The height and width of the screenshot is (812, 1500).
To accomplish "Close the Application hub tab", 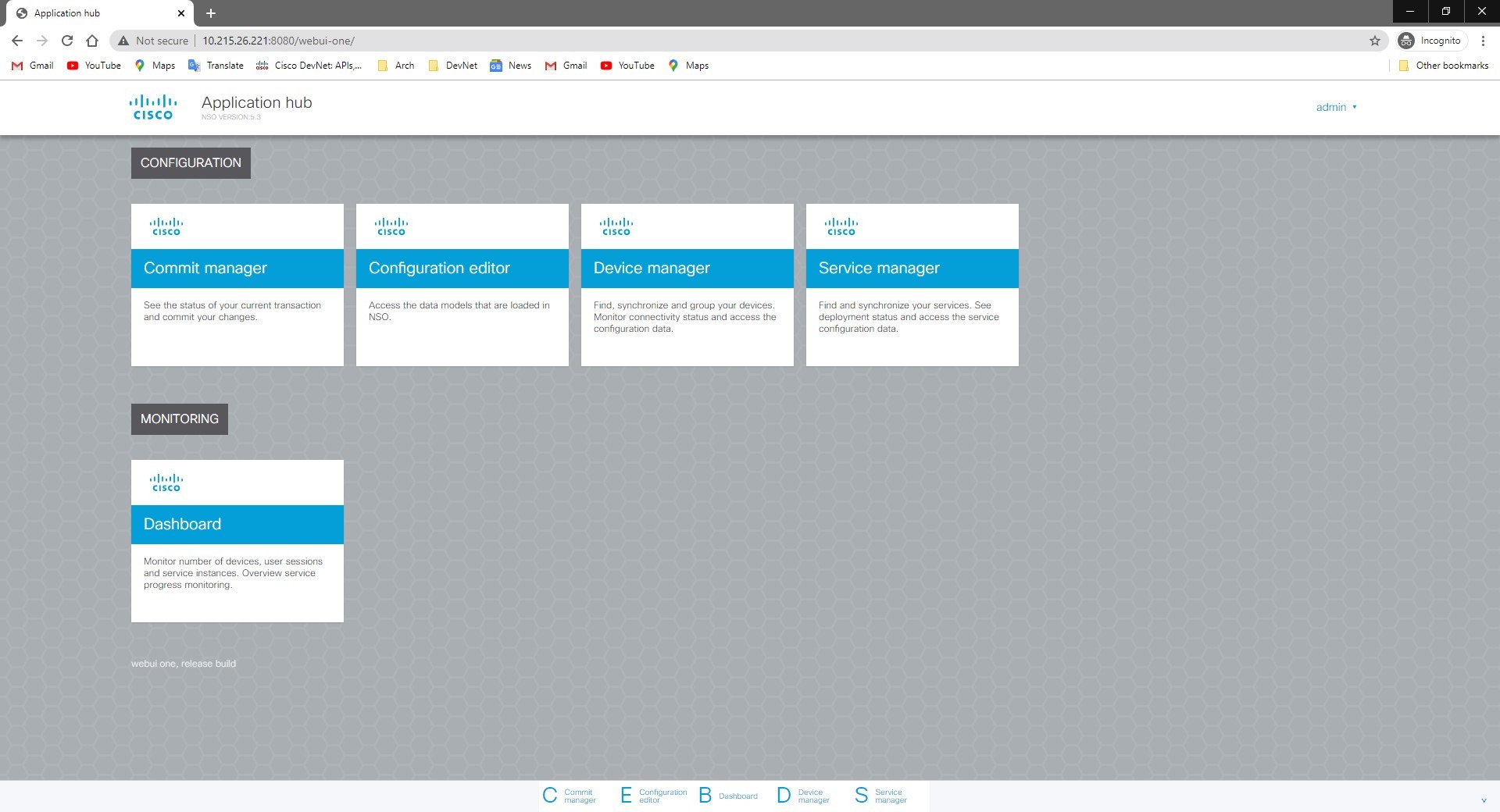I will coord(180,13).
